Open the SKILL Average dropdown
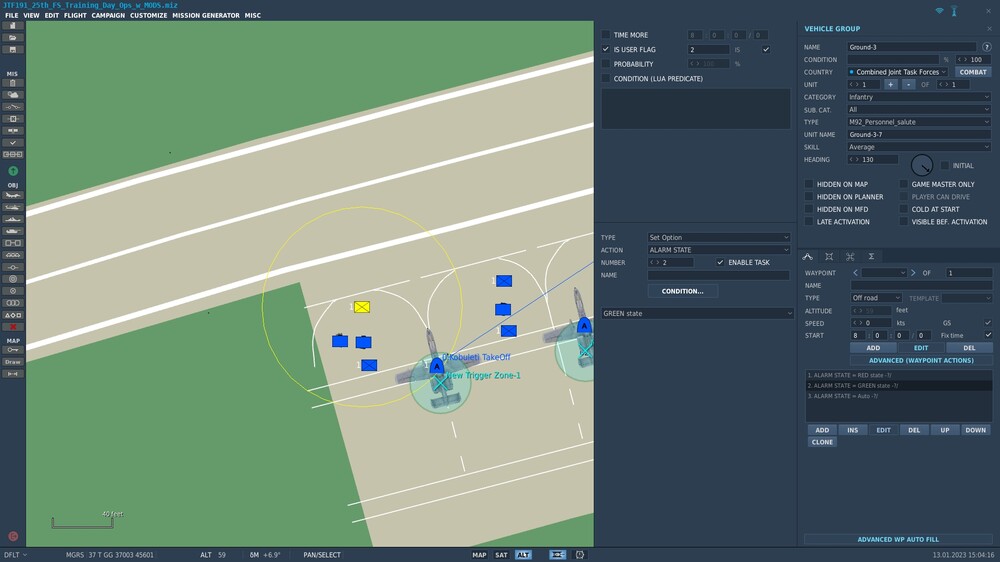The image size is (1000, 562). tap(919, 147)
